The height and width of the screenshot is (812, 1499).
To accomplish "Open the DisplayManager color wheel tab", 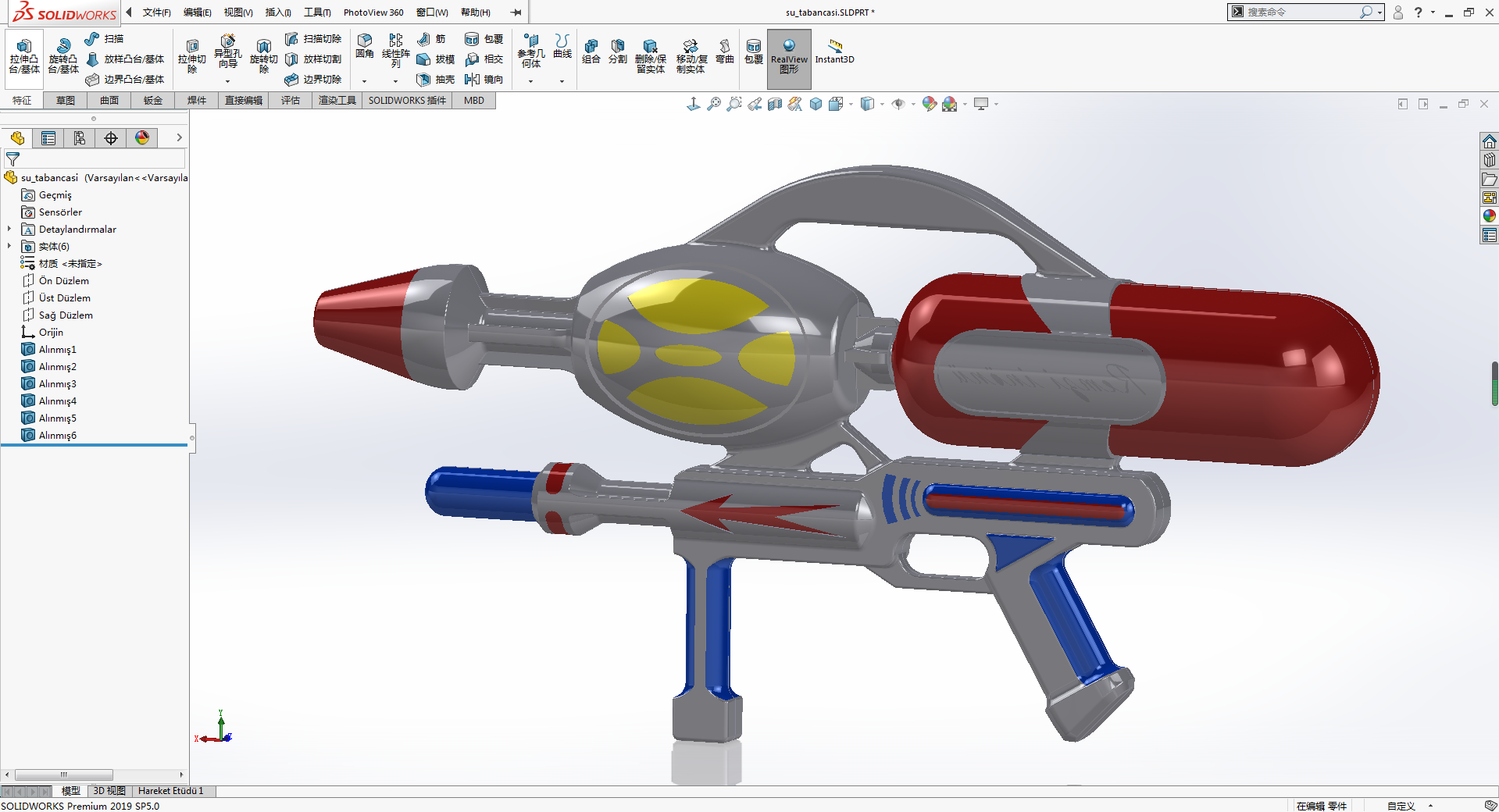I will [x=142, y=138].
